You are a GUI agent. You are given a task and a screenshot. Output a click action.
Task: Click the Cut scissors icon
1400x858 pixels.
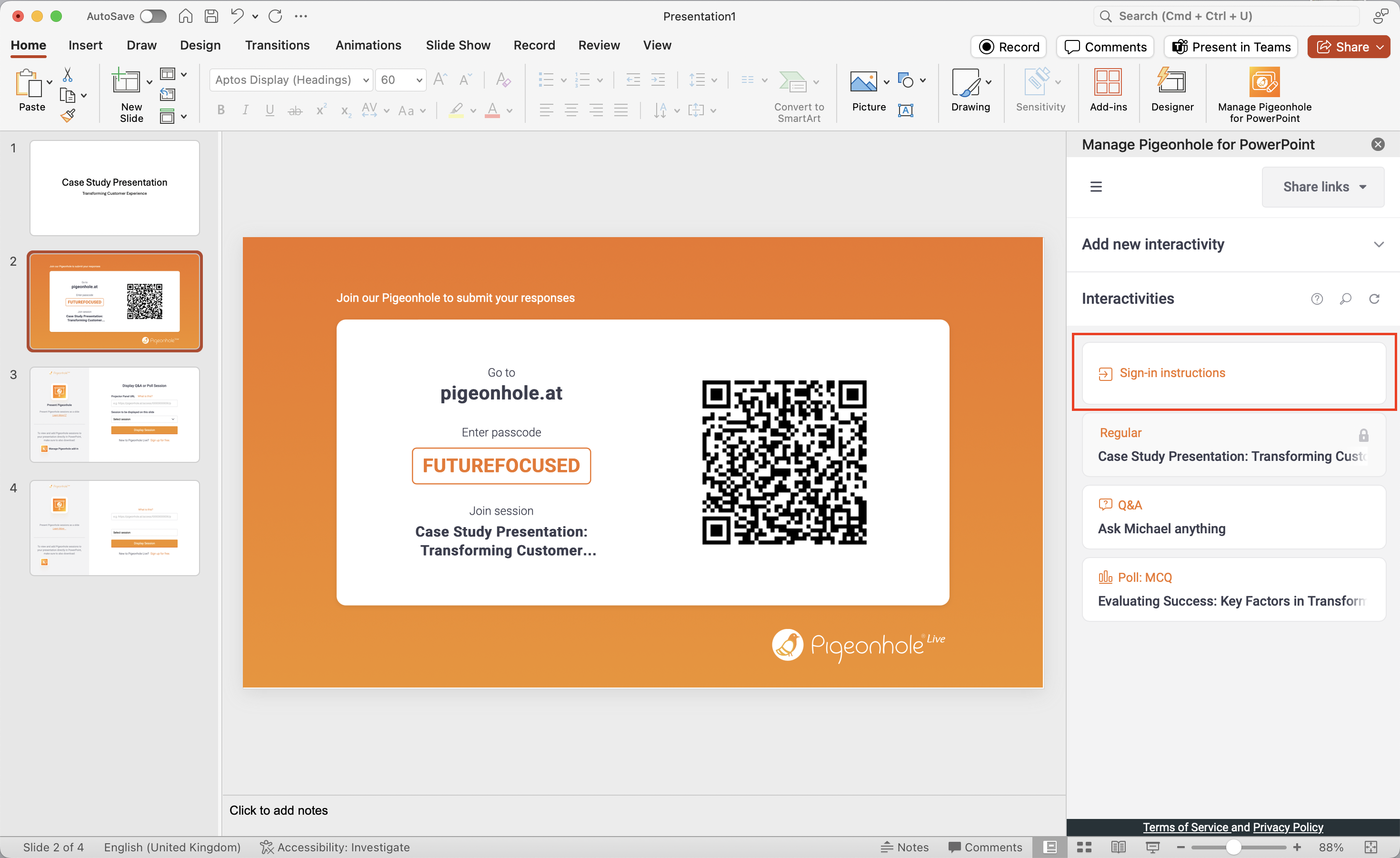click(68, 74)
